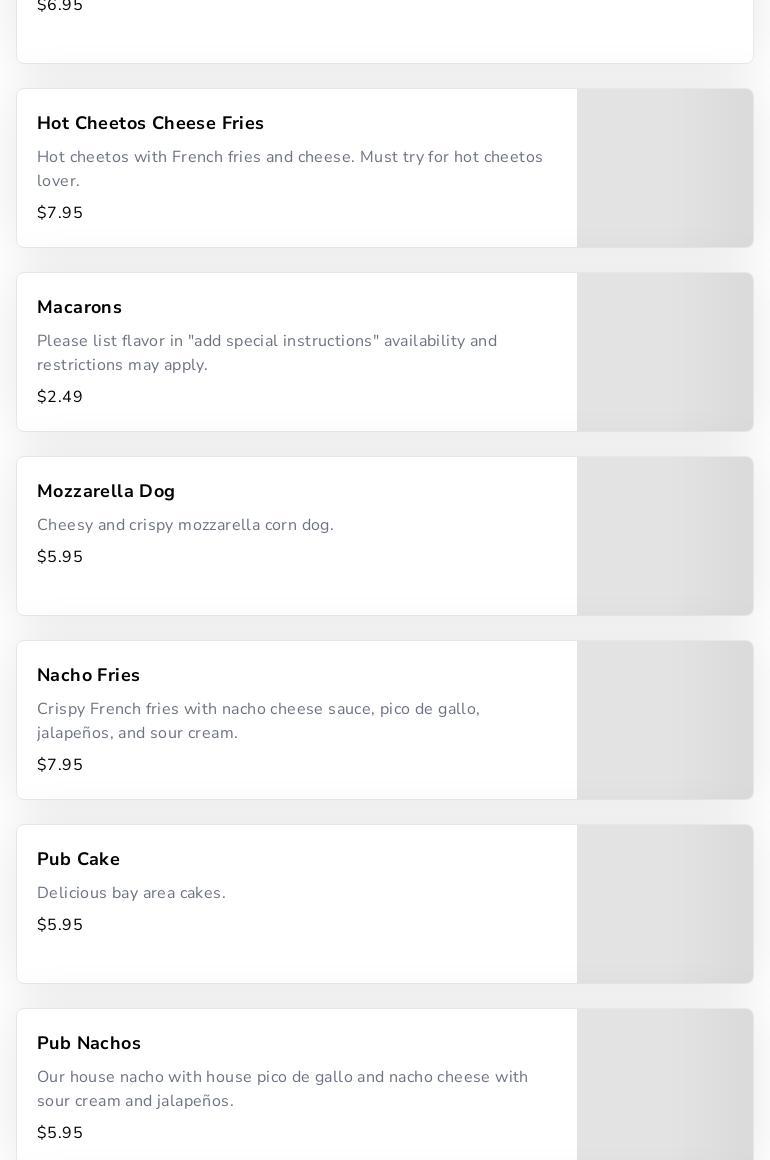Select the Pub Nachos item title
The image size is (770, 1160).
[x=89, y=1043]
